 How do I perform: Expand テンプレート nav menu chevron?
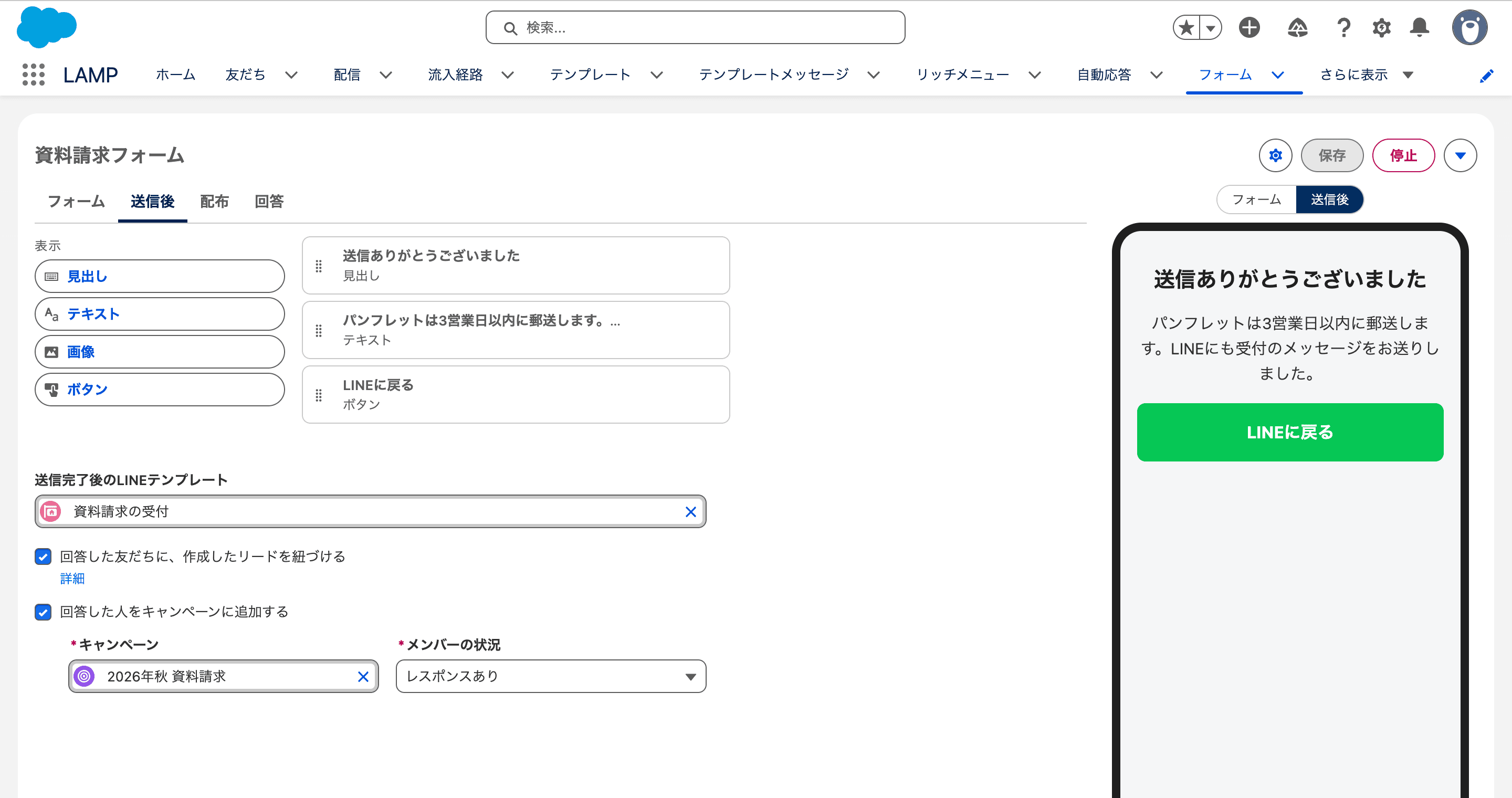tap(657, 75)
